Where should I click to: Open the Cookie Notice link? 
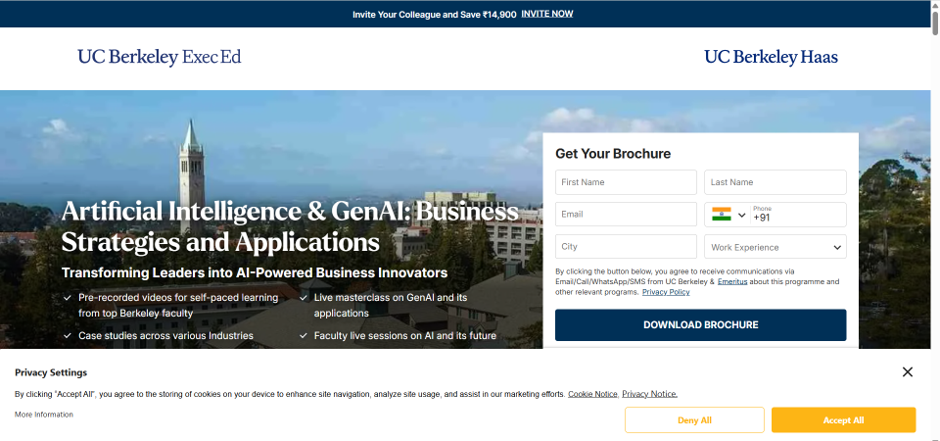[592, 394]
